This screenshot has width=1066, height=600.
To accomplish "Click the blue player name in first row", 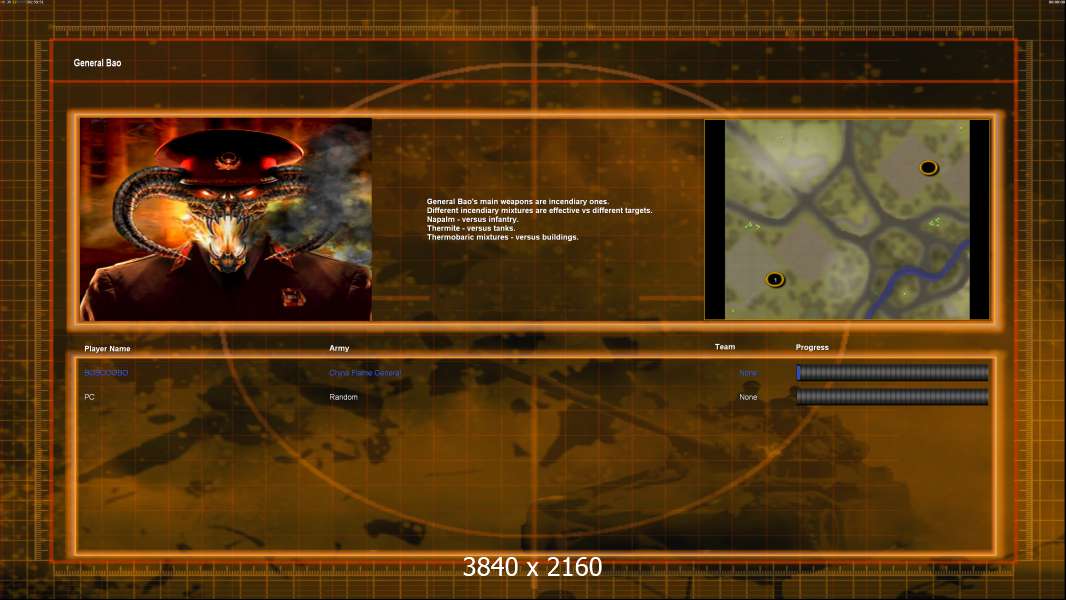I will pyautogui.click(x=106, y=372).
